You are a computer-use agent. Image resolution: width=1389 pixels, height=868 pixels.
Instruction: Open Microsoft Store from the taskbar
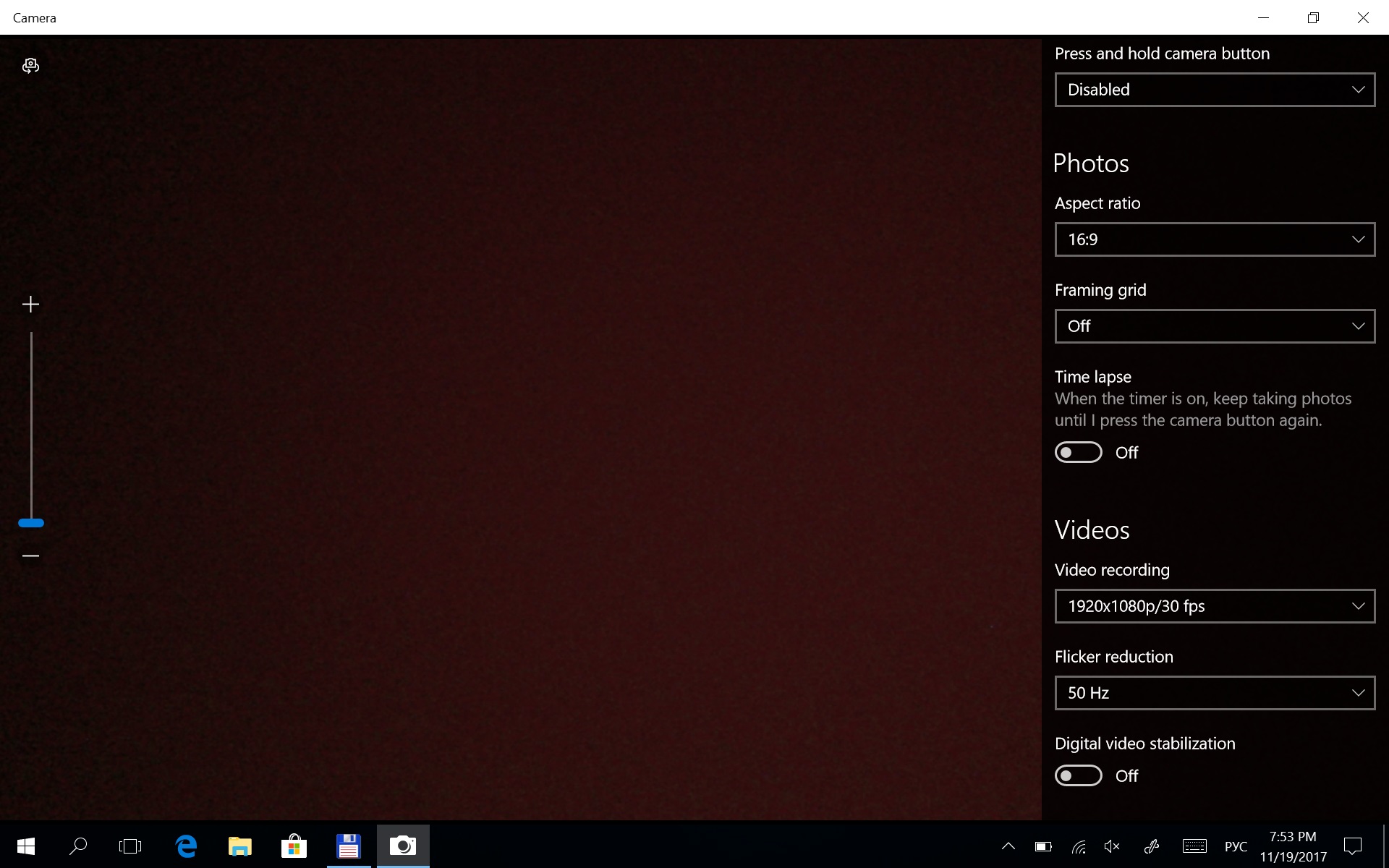pos(294,846)
